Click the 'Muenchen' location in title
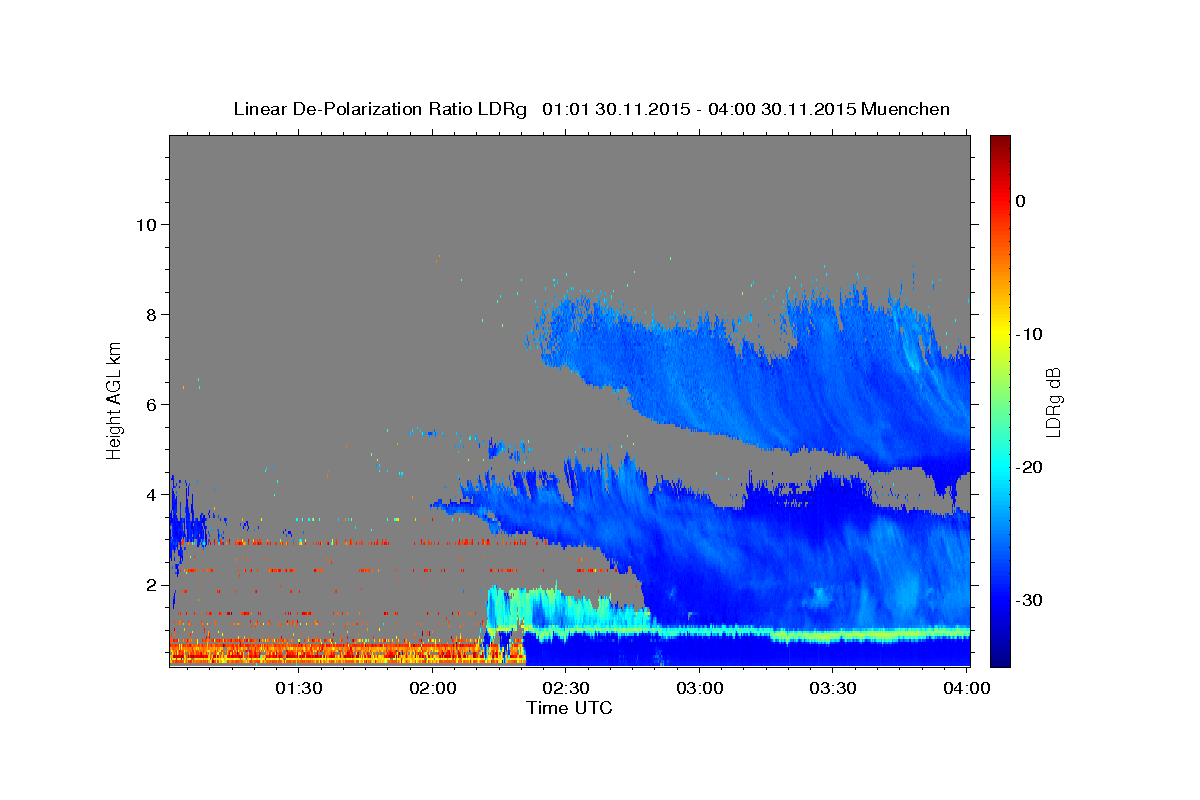This screenshot has height=800, width=1200. [x=903, y=109]
